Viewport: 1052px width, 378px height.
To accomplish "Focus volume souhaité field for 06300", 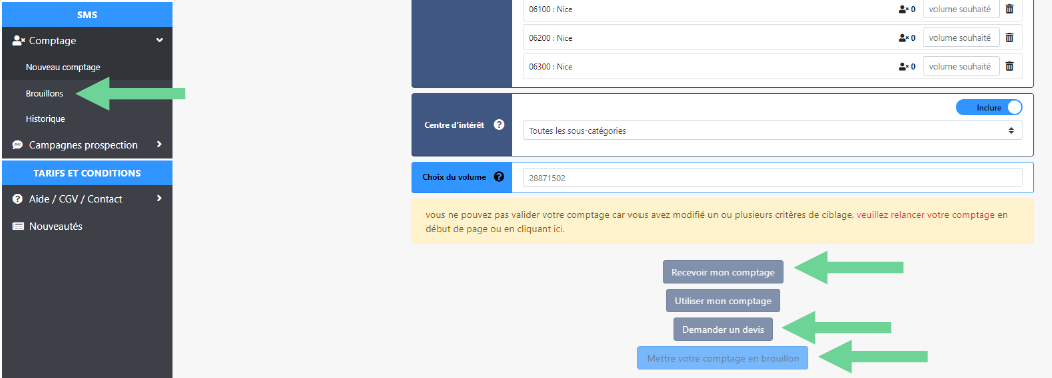I will click(x=961, y=66).
